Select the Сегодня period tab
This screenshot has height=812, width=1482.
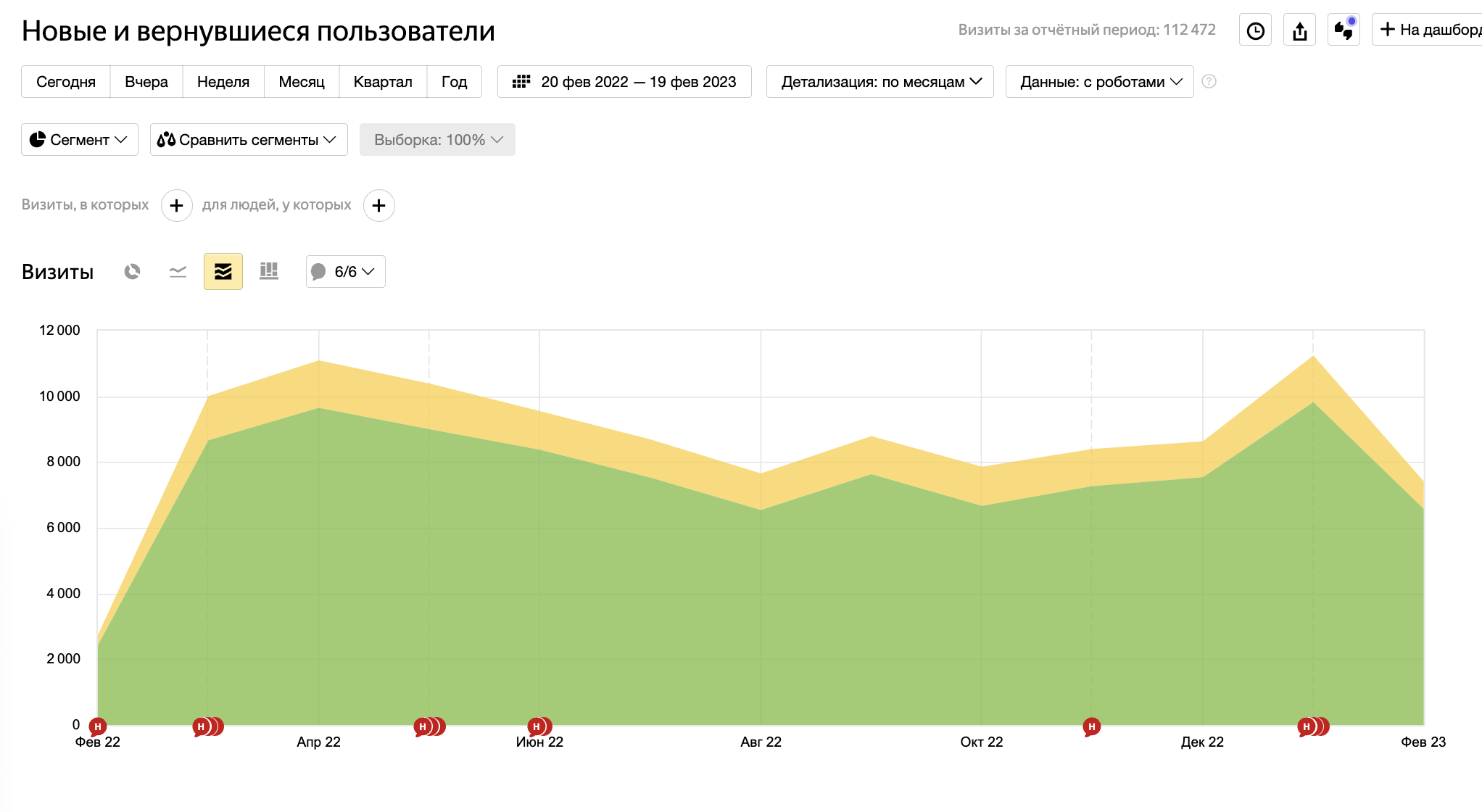[x=66, y=82]
